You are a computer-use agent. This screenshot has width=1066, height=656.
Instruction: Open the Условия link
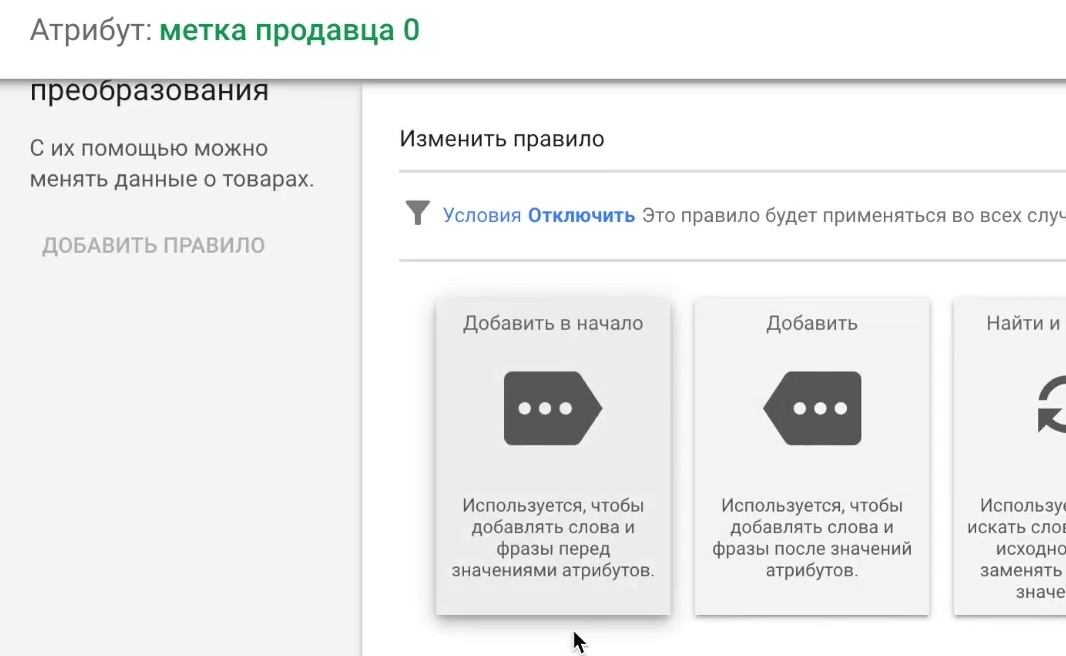(x=482, y=215)
